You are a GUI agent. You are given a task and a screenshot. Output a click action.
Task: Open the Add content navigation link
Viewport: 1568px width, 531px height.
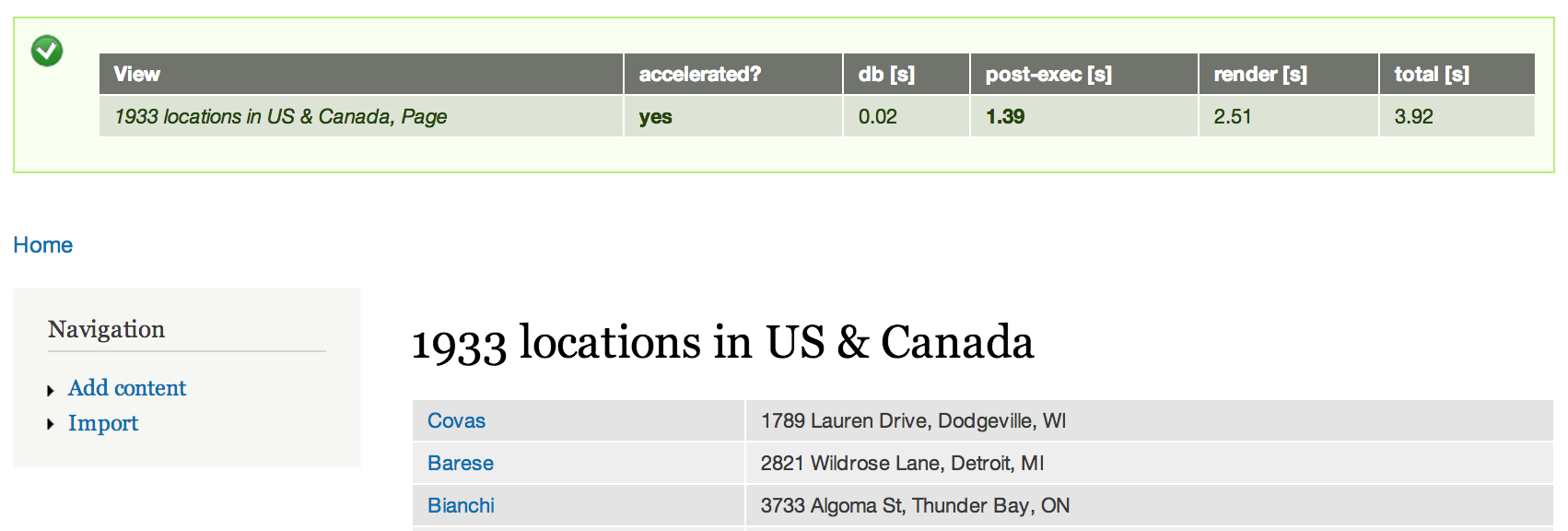127,388
